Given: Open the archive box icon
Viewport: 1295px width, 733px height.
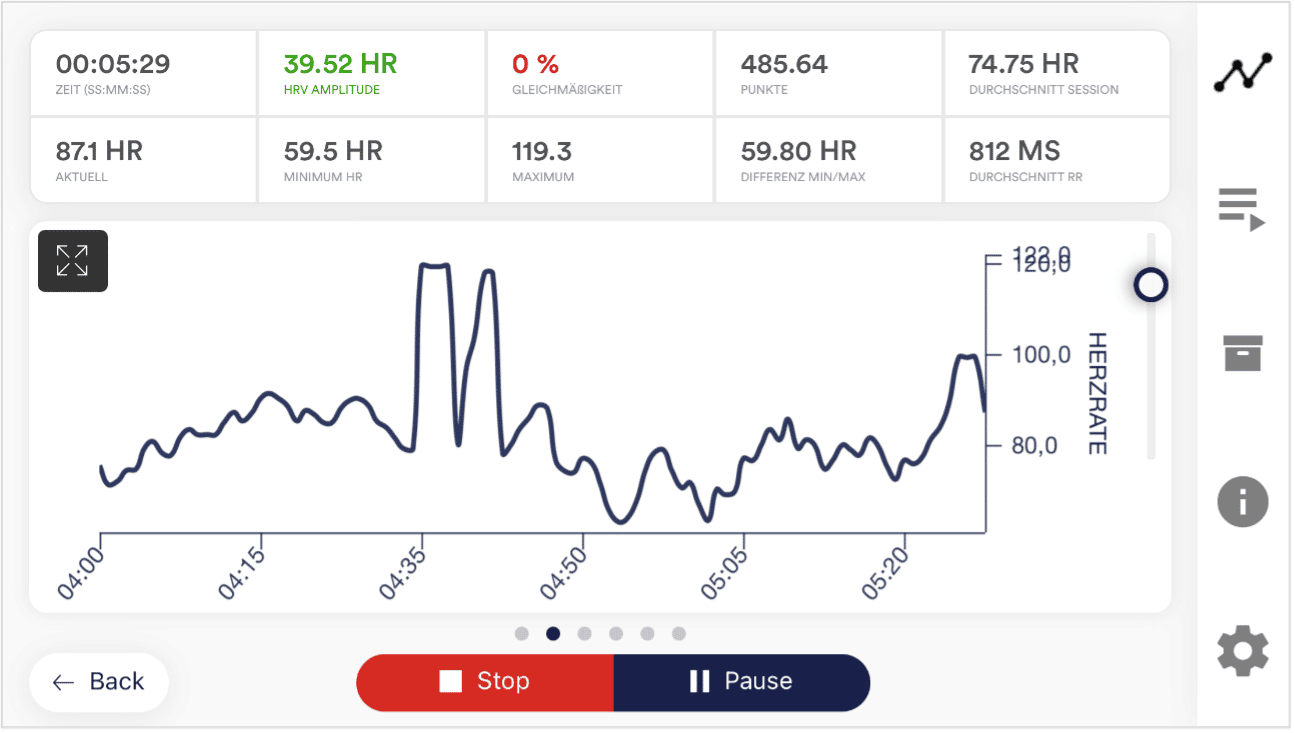Looking at the screenshot, I should (x=1242, y=353).
